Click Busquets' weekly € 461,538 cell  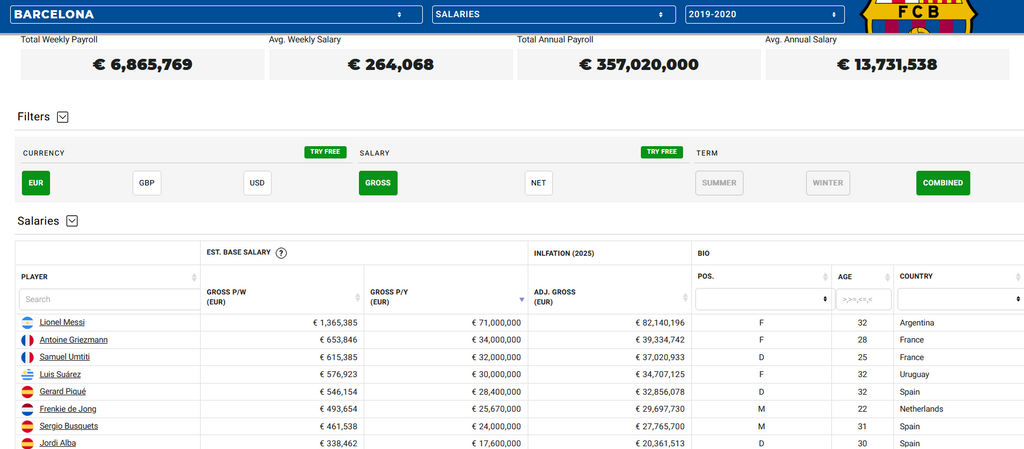tap(281, 426)
